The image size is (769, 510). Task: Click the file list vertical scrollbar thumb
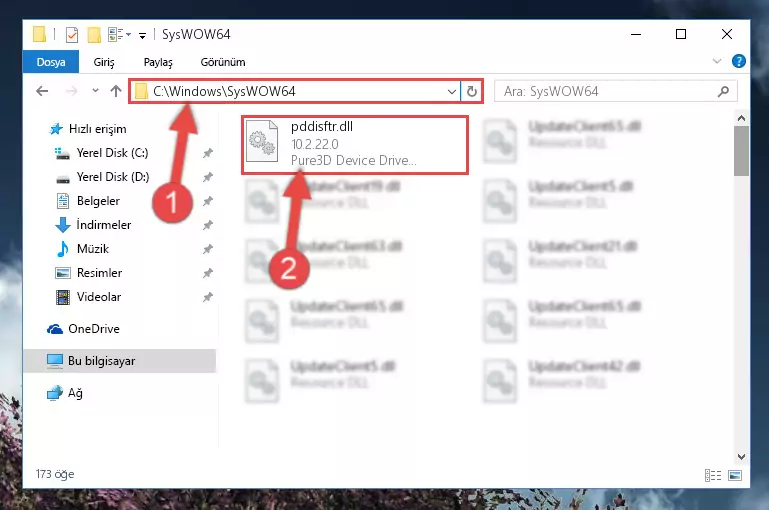tap(741, 151)
